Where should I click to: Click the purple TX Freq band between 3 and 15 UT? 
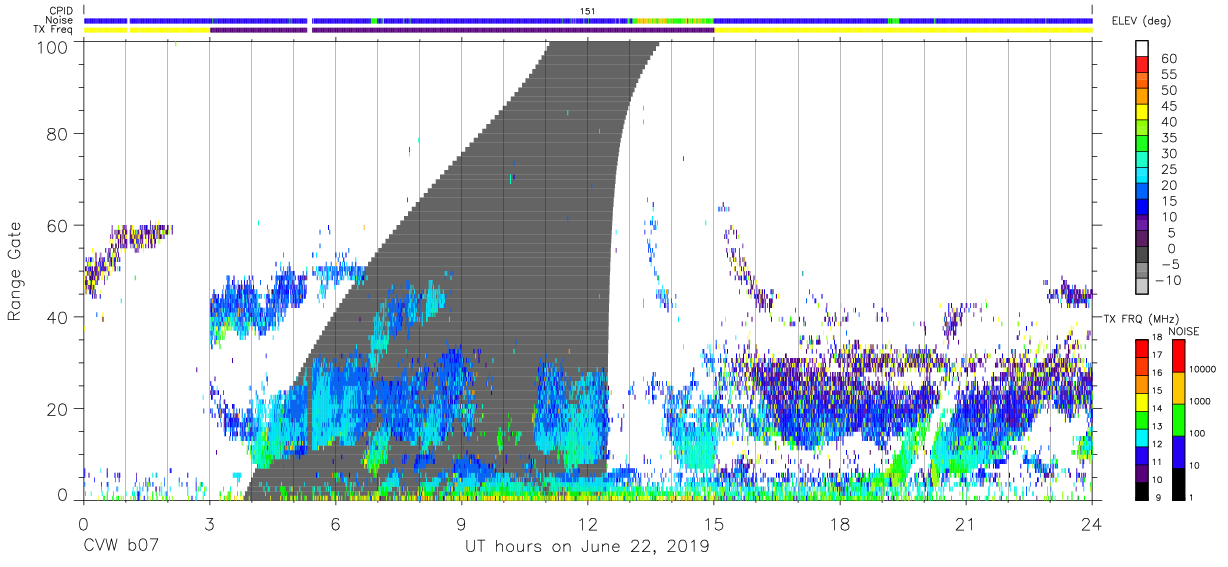click(461, 30)
